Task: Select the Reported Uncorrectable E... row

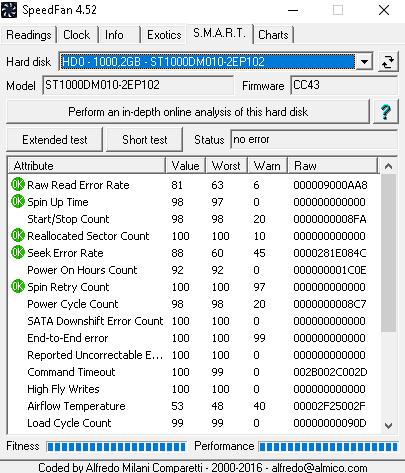Action: coord(193,355)
